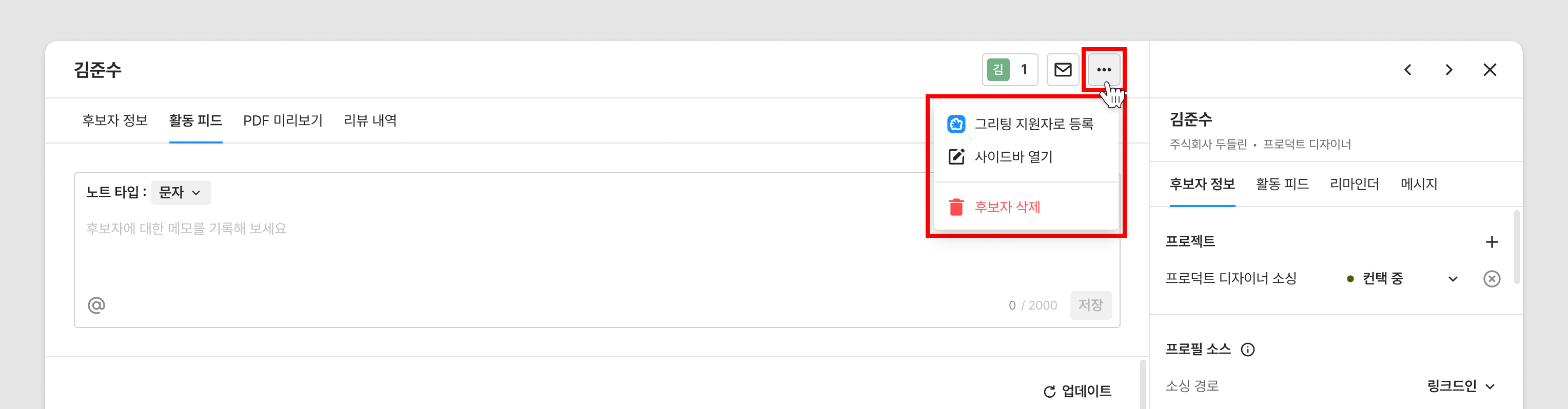Screen dimensions: 1568x409
Task: Choose 사이드바 열기 from the menu
Action: (x=1013, y=157)
